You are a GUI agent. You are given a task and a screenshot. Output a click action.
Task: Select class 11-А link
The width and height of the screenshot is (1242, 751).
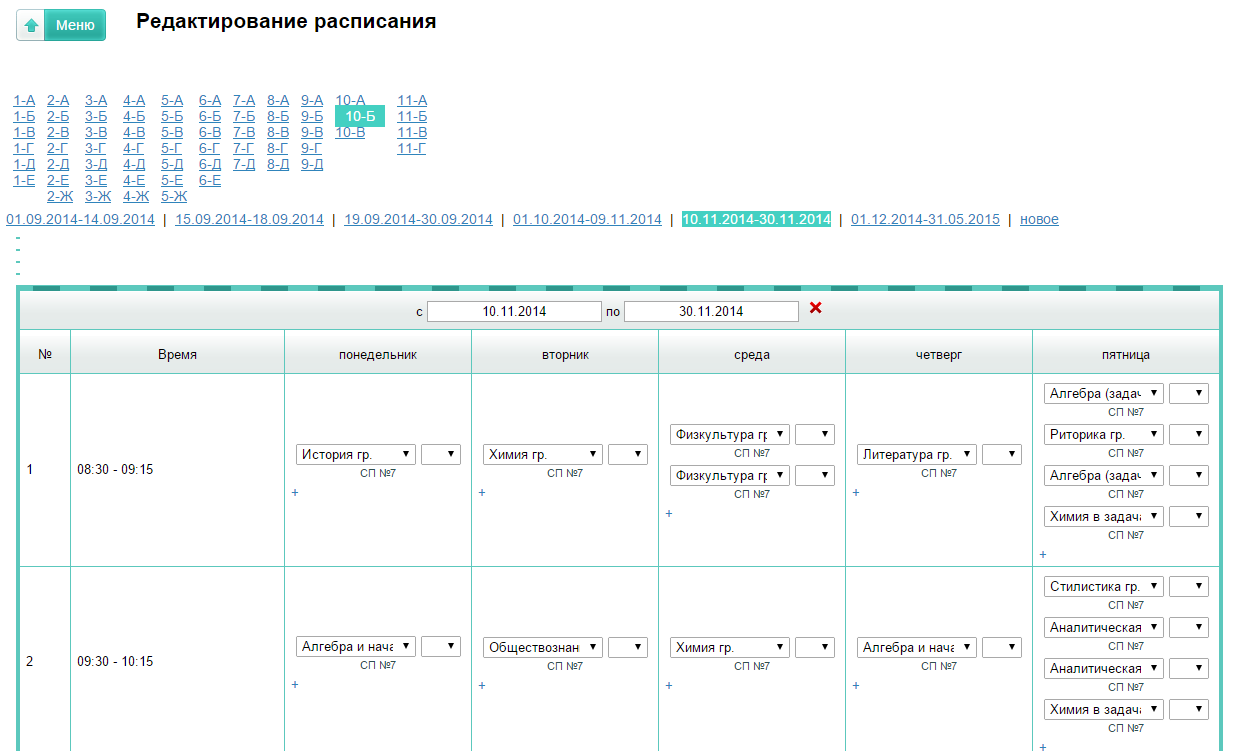pyautogui.click(x=412, y=100)
